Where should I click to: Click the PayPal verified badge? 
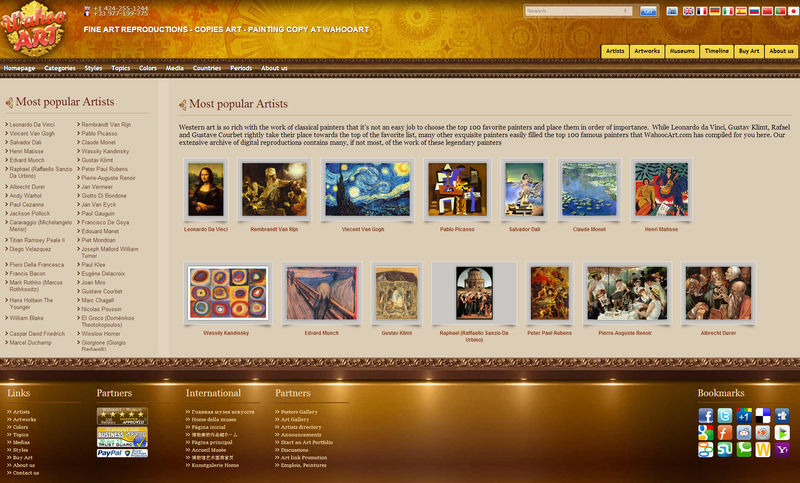tap(122, 453)
